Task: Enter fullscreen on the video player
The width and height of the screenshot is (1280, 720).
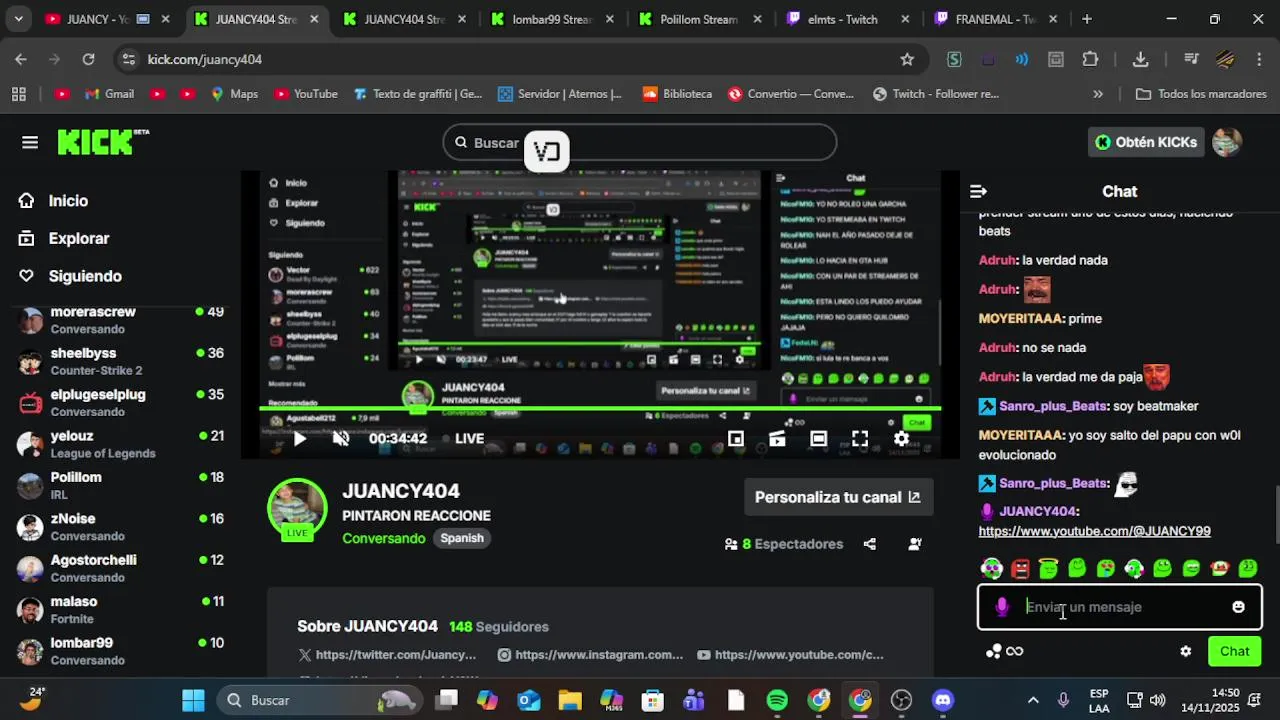Action: pyautogui.click(x=860, y=438)
